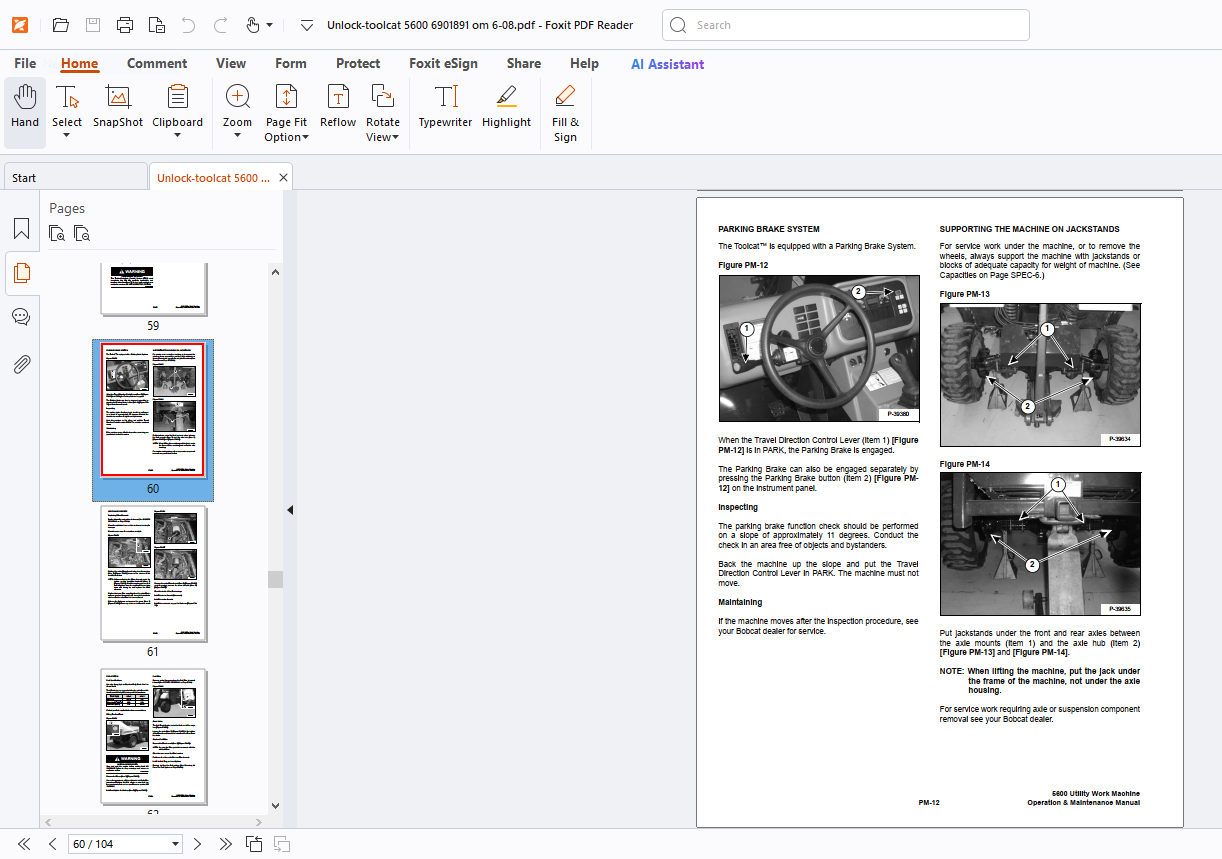Click the Undo arrow icon
Screen dimensions: 1222x859
(x=188, y=25)
